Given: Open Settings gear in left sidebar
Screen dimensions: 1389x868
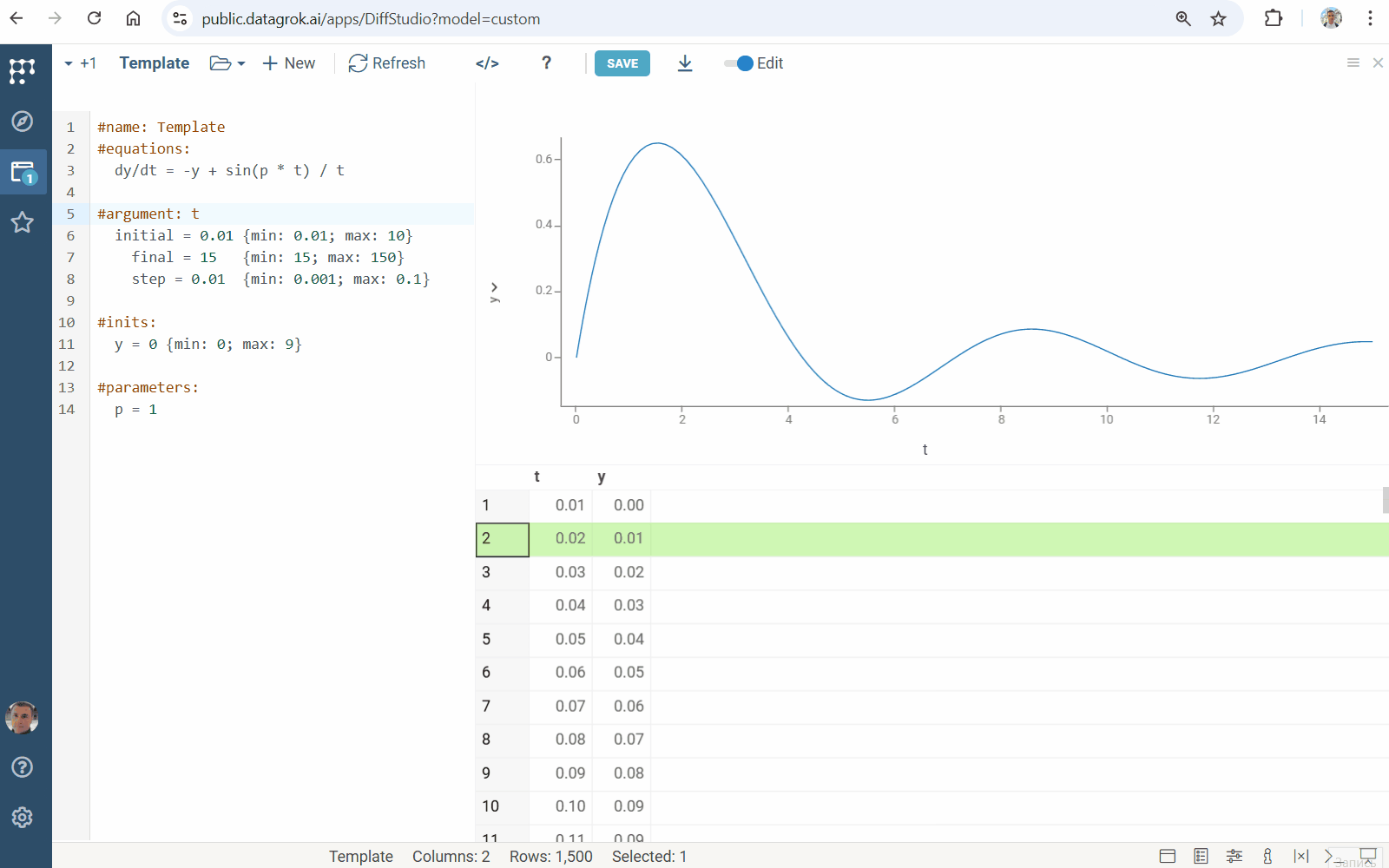Looking at the screenshot, I should (x=23, y=817).
